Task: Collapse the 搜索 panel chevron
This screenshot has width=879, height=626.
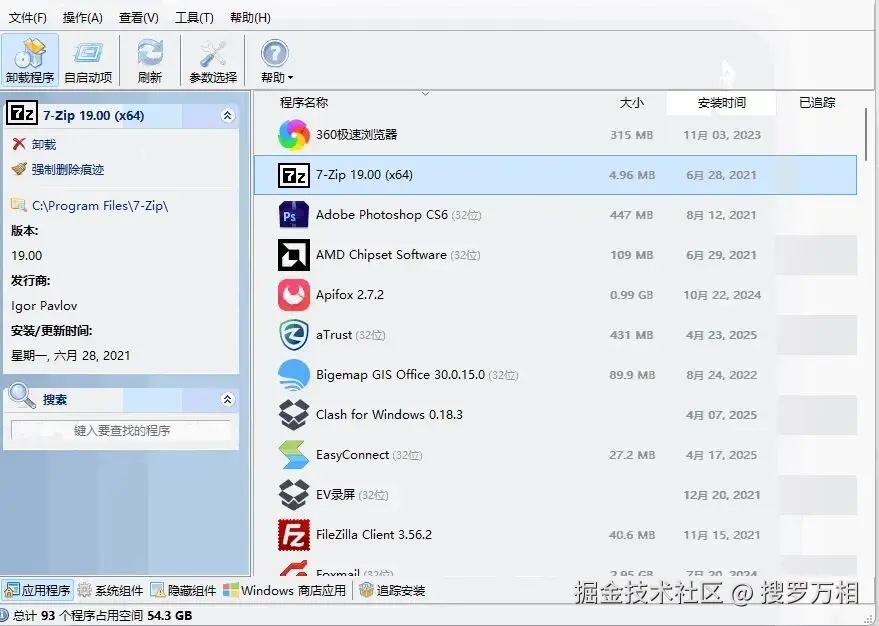Action: [227, 399]
